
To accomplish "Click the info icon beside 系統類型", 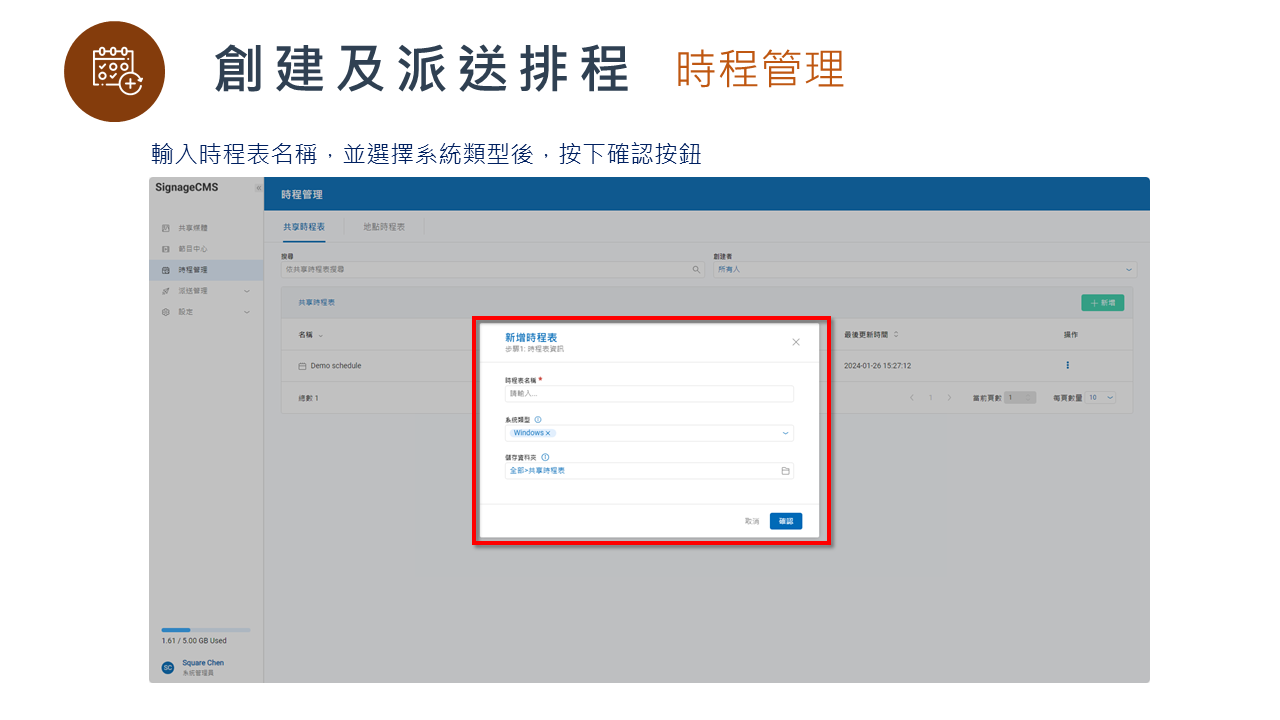I will tap(538, 420).
